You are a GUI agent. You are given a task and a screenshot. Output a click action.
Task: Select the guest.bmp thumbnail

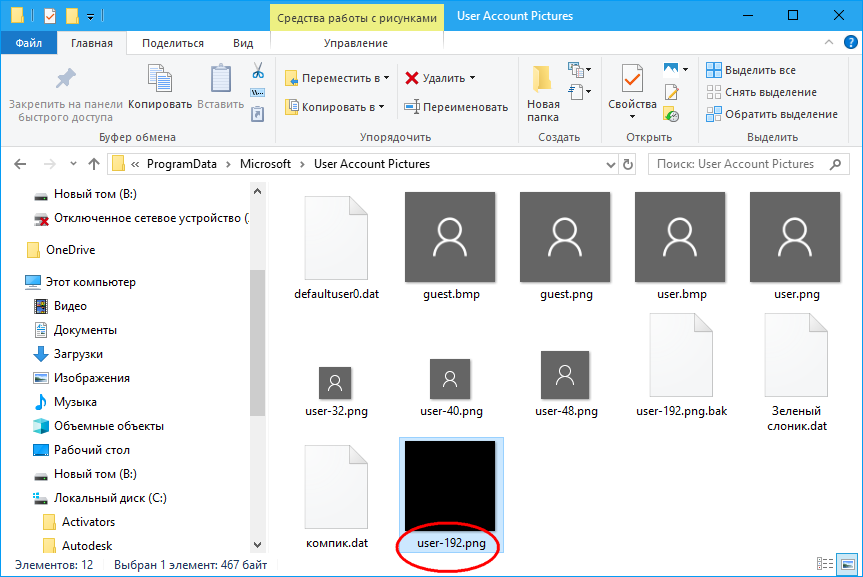click(450, 237)
